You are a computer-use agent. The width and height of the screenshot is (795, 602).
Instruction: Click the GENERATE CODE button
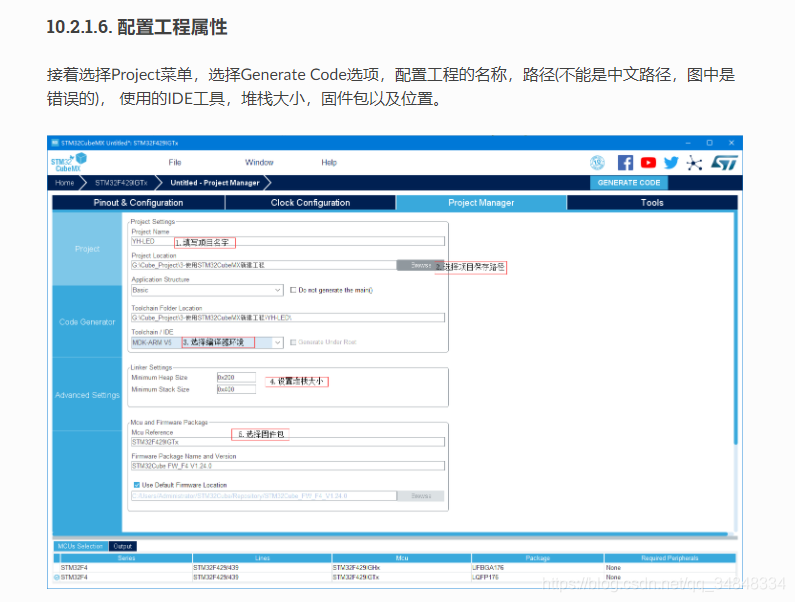point(629,183)
